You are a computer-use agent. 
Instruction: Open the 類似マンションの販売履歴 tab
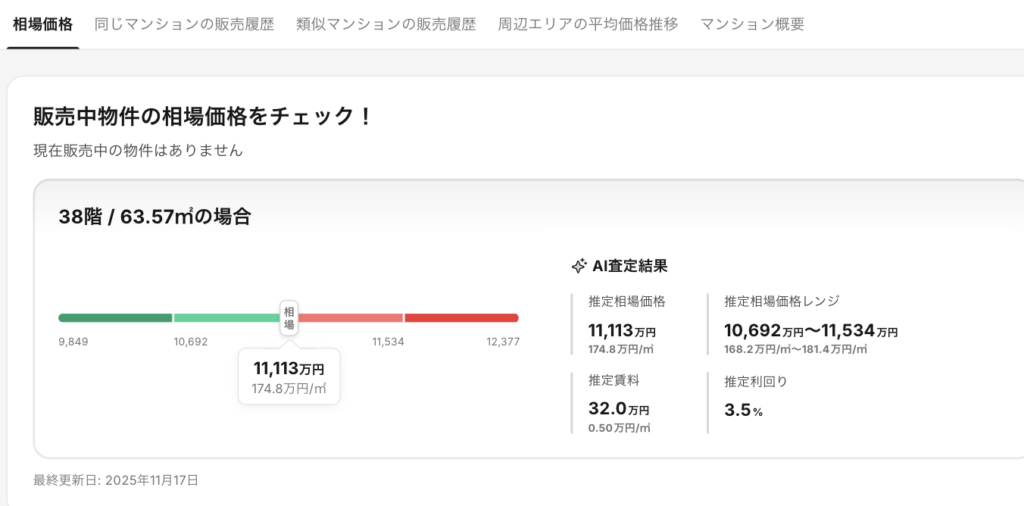(386, 24)
